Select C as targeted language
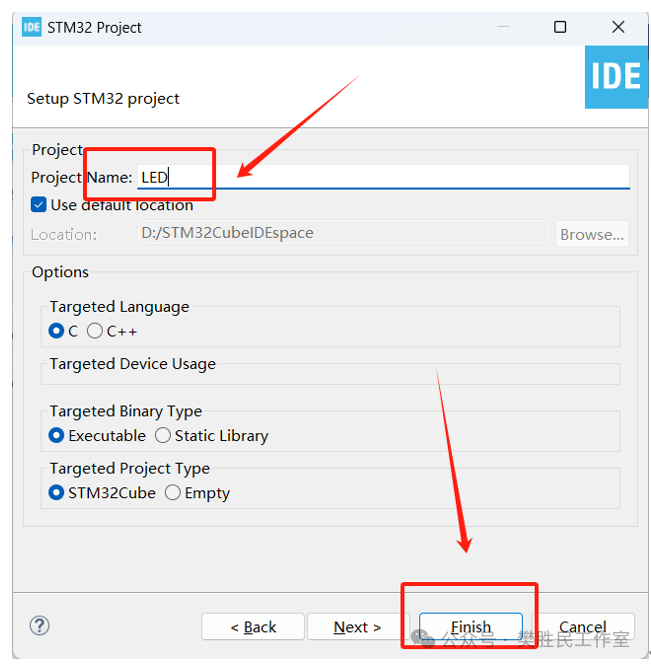The image size is (651, 666). (x=56, y=331)
